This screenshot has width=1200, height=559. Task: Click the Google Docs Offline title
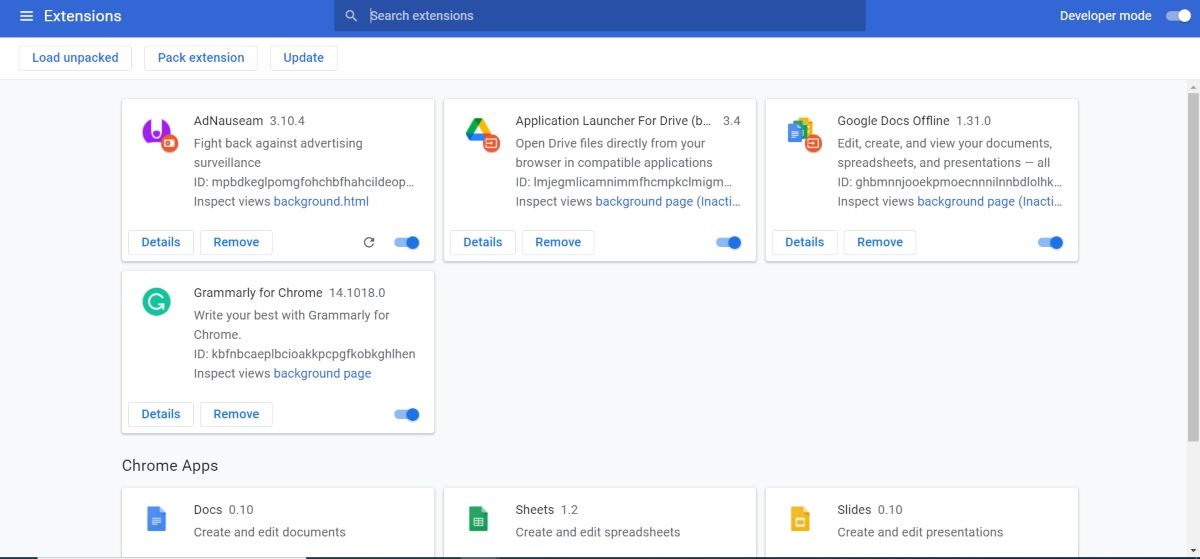(x=893, y=121)
